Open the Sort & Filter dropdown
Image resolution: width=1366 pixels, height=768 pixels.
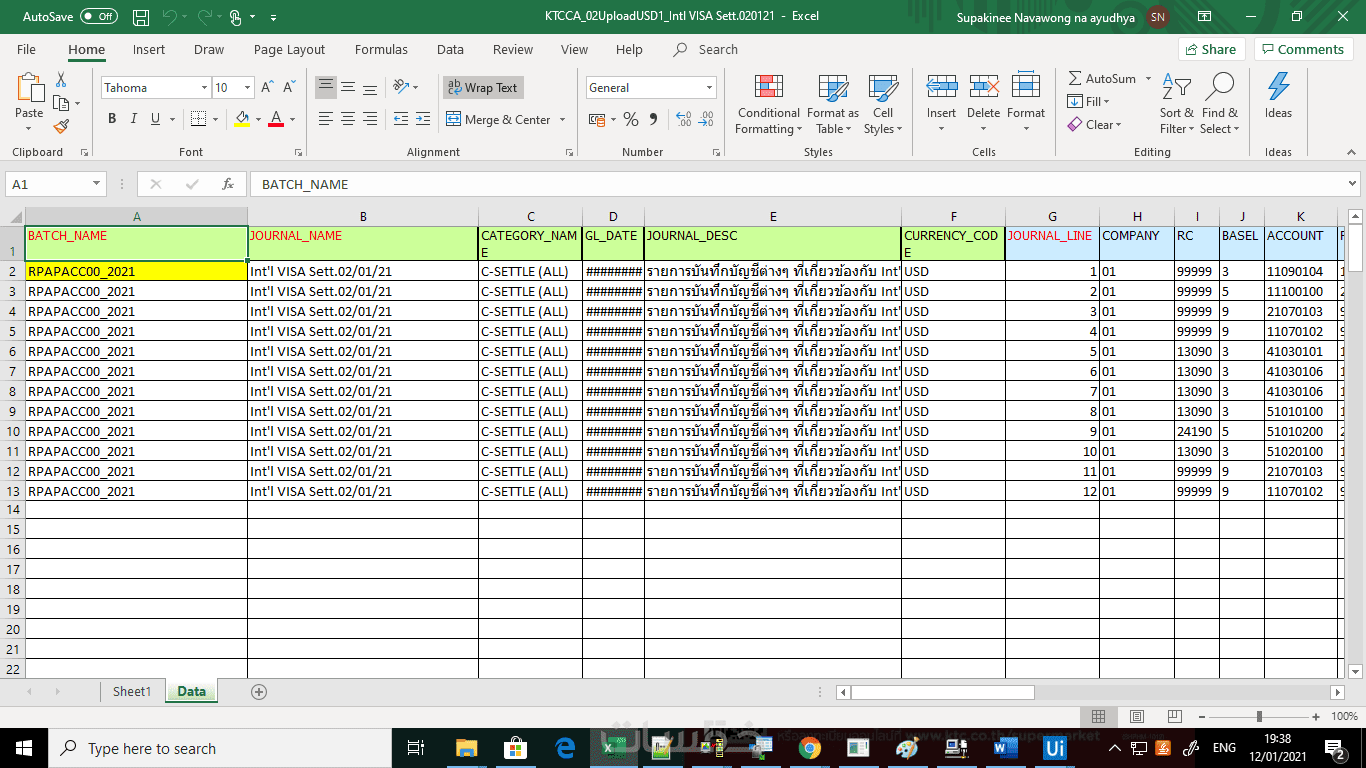coord(1176,104)
